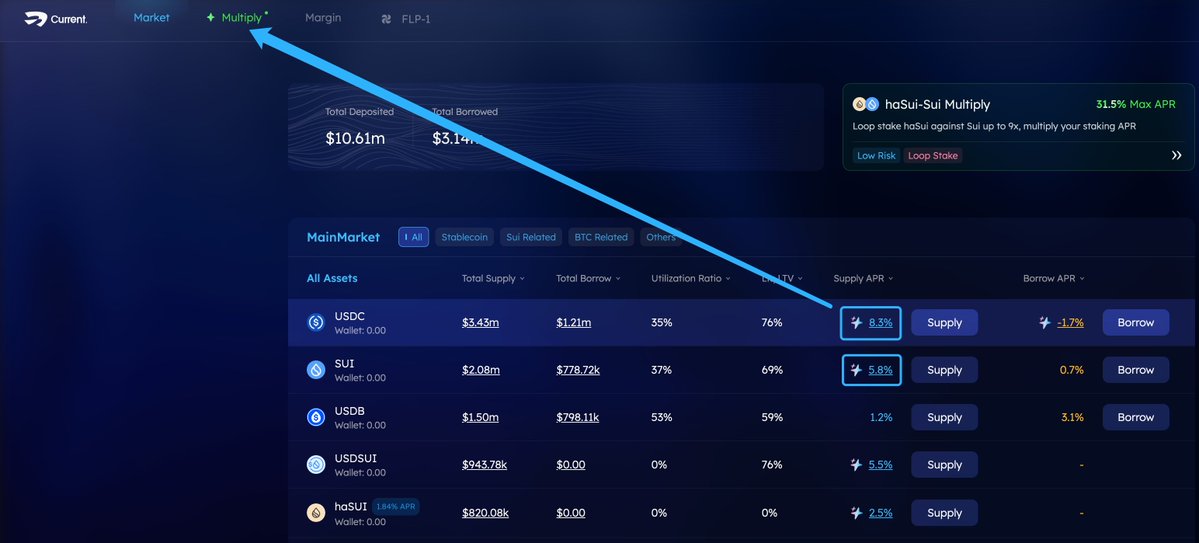1199x543 pixels.
Task: Click USDC total borrow $1.21m
Action: pos(574,323)
